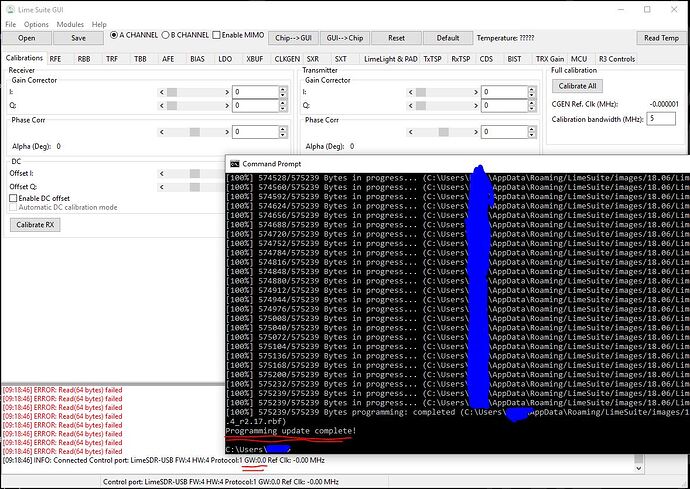Click the Command Prompt window icon
Viewport: 690px width, 489px height.
(x=235, y=164)
